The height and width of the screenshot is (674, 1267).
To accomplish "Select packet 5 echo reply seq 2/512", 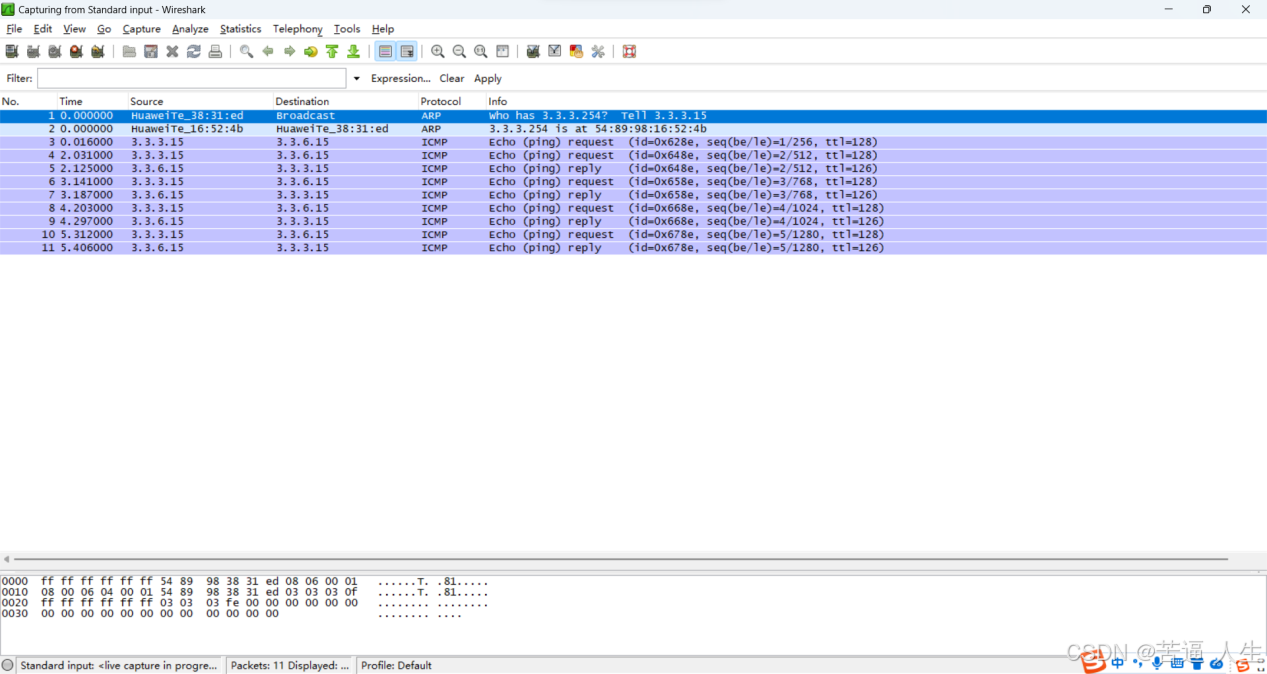I will click(x=633, y=168).
